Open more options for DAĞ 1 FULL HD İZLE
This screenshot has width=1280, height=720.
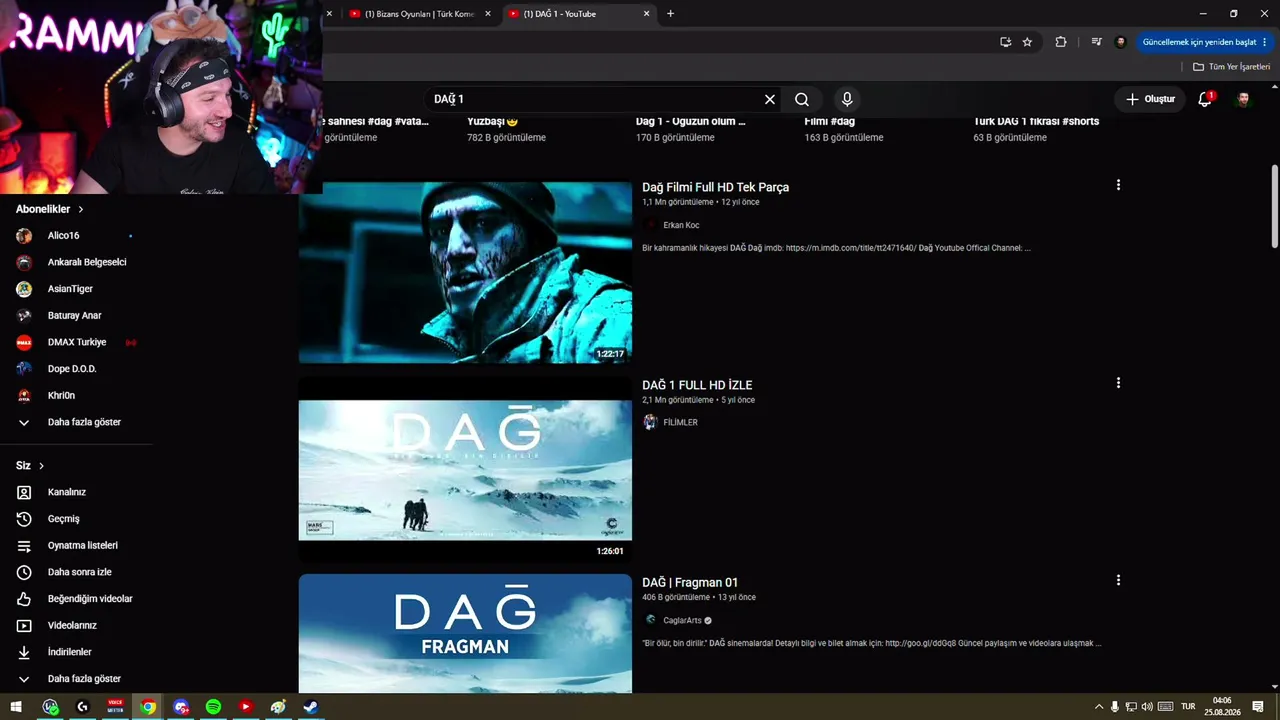point(1118,383)
